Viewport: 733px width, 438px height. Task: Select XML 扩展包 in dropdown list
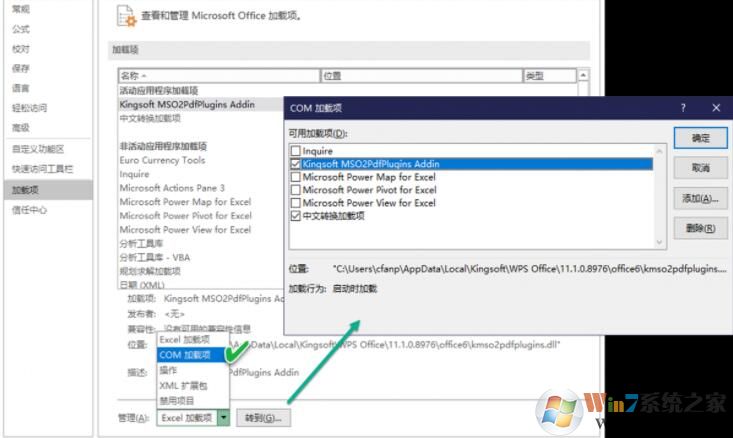pyautogui.click(x=193, y=386)
